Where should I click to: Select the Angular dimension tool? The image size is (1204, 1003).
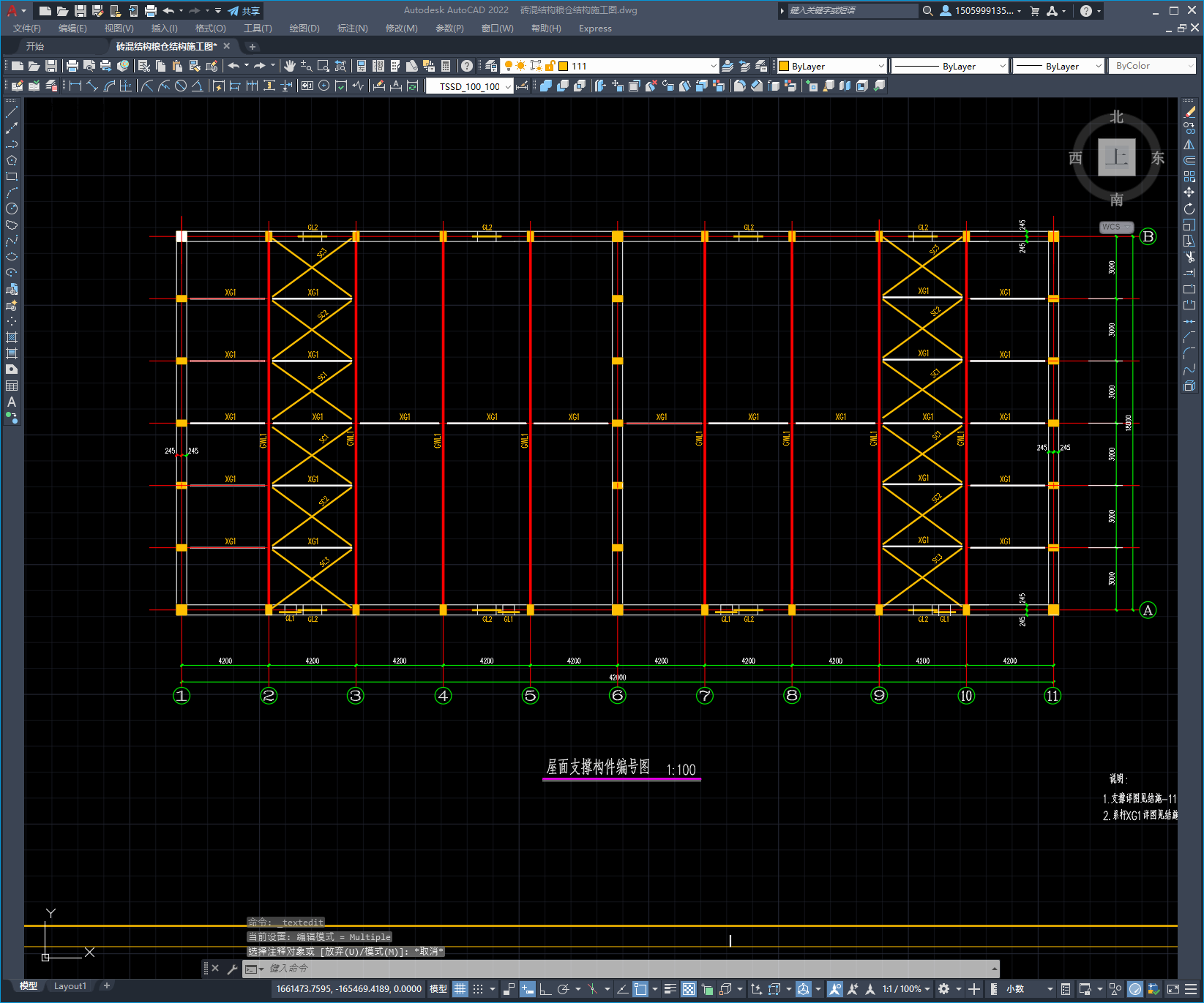click(x=197, y=86)
